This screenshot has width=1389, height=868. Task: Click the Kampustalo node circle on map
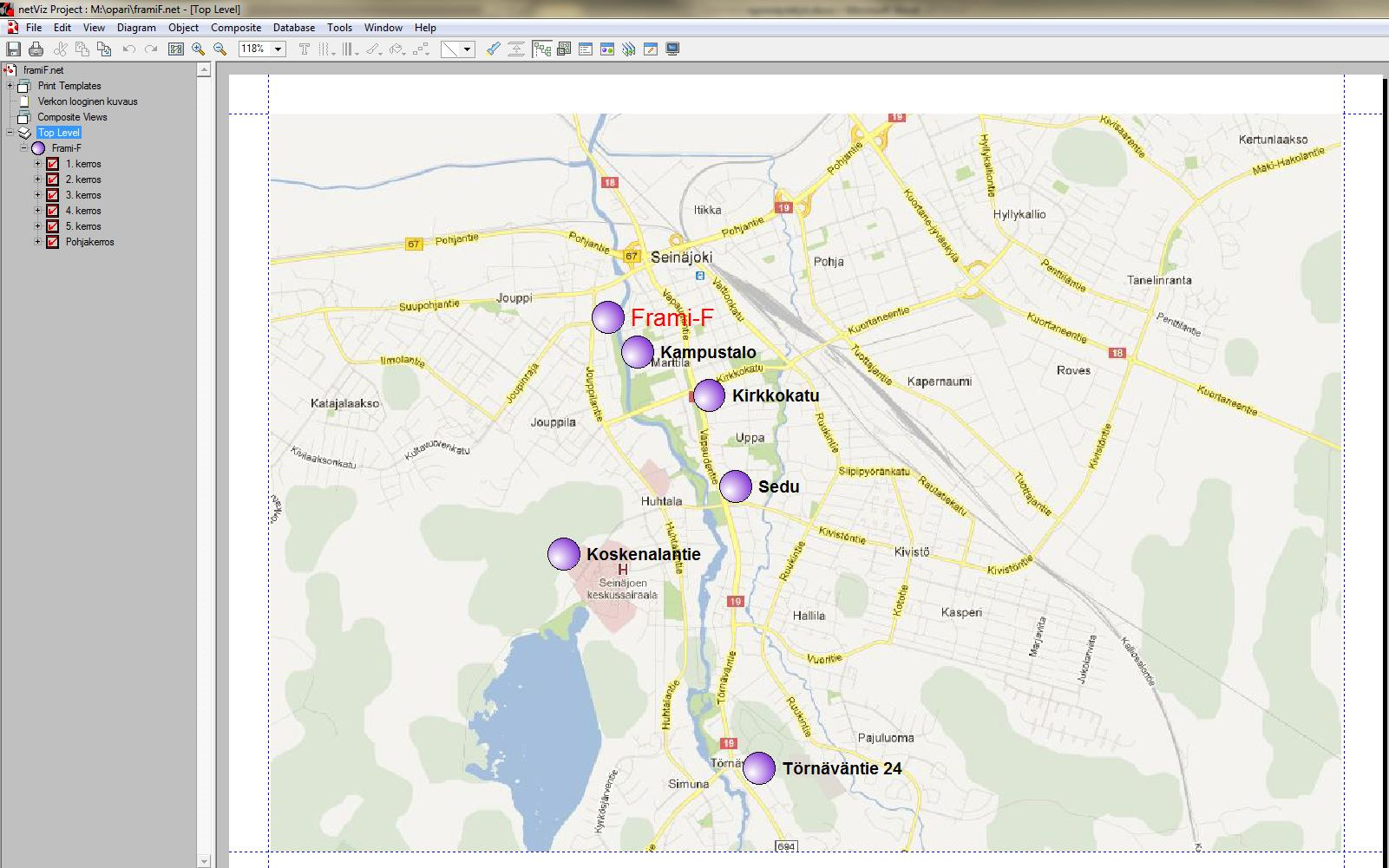tap(638, 352)
